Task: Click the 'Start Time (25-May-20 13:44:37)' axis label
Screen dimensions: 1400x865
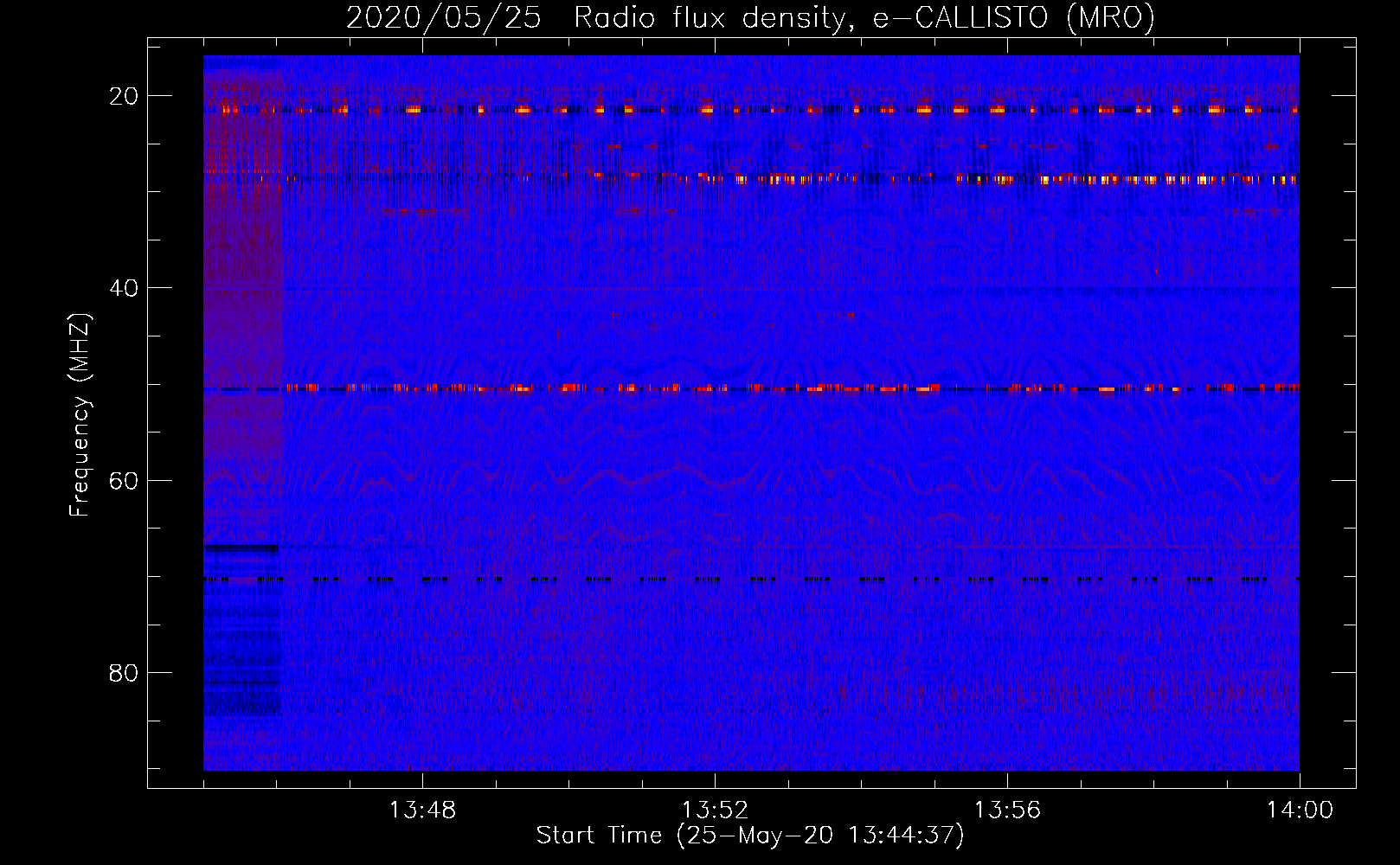Action: [x=750, y=836]
